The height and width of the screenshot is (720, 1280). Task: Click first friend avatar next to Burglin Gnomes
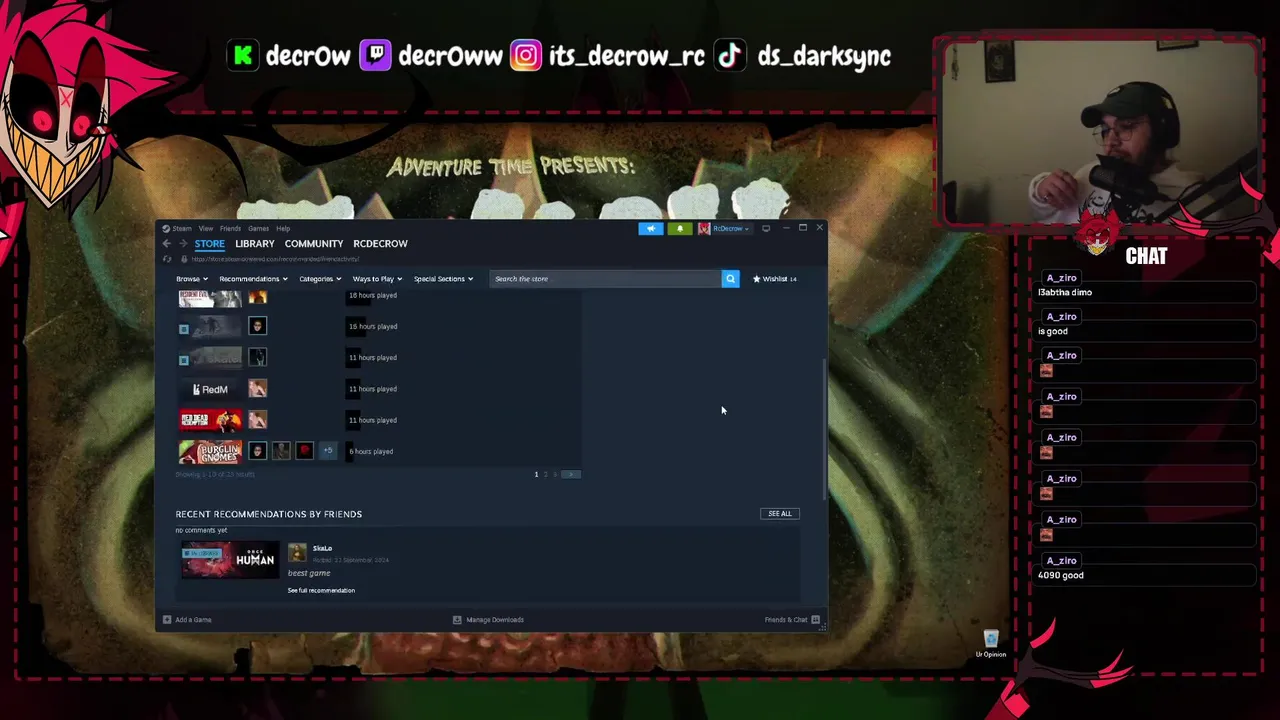click(x=258, y=451)
